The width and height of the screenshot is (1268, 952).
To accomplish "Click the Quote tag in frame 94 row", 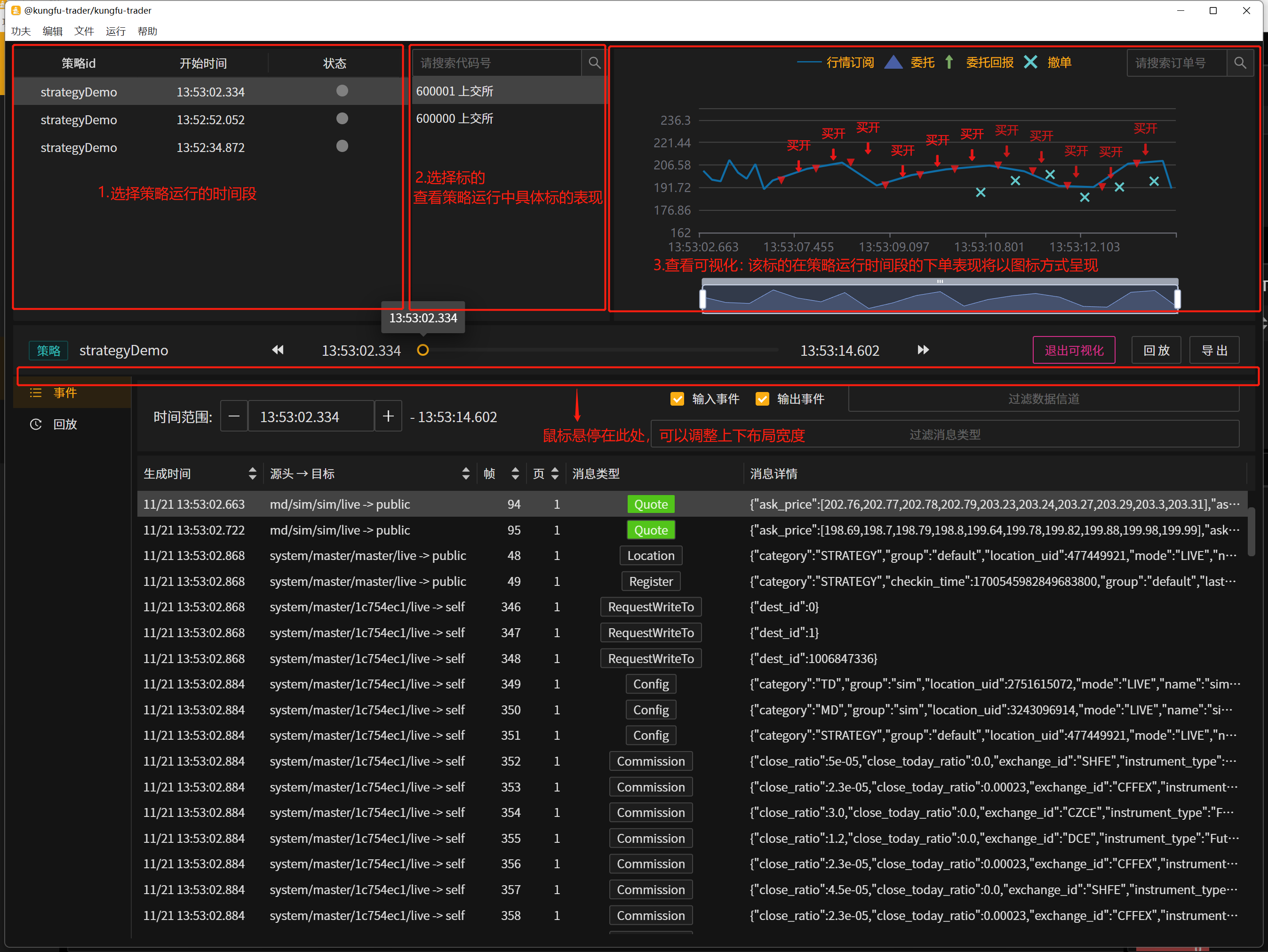I will (x=651, y=504).
